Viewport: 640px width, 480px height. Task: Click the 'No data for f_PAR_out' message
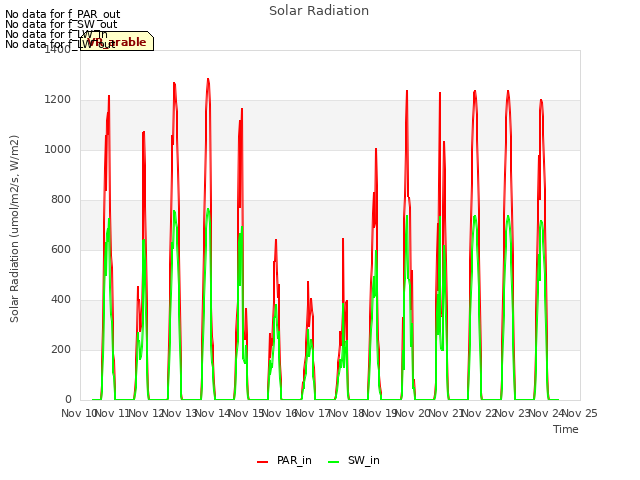[62, 14]
